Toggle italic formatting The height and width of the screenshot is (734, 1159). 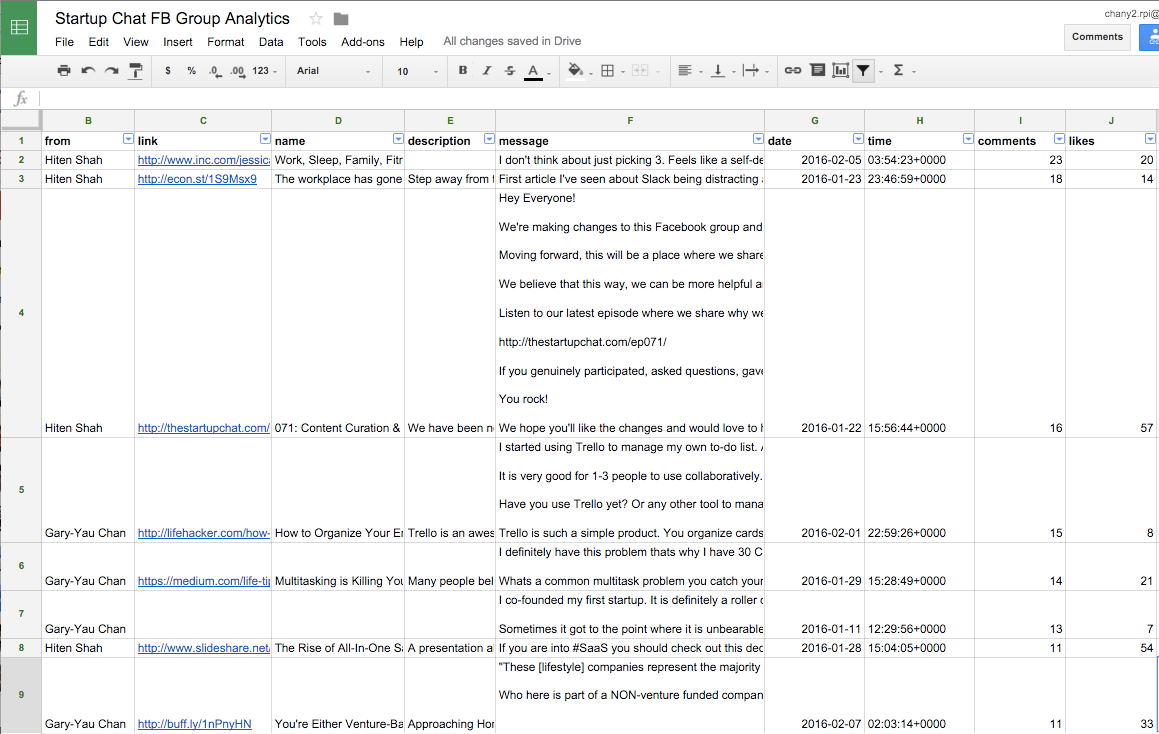coord(486,70)
